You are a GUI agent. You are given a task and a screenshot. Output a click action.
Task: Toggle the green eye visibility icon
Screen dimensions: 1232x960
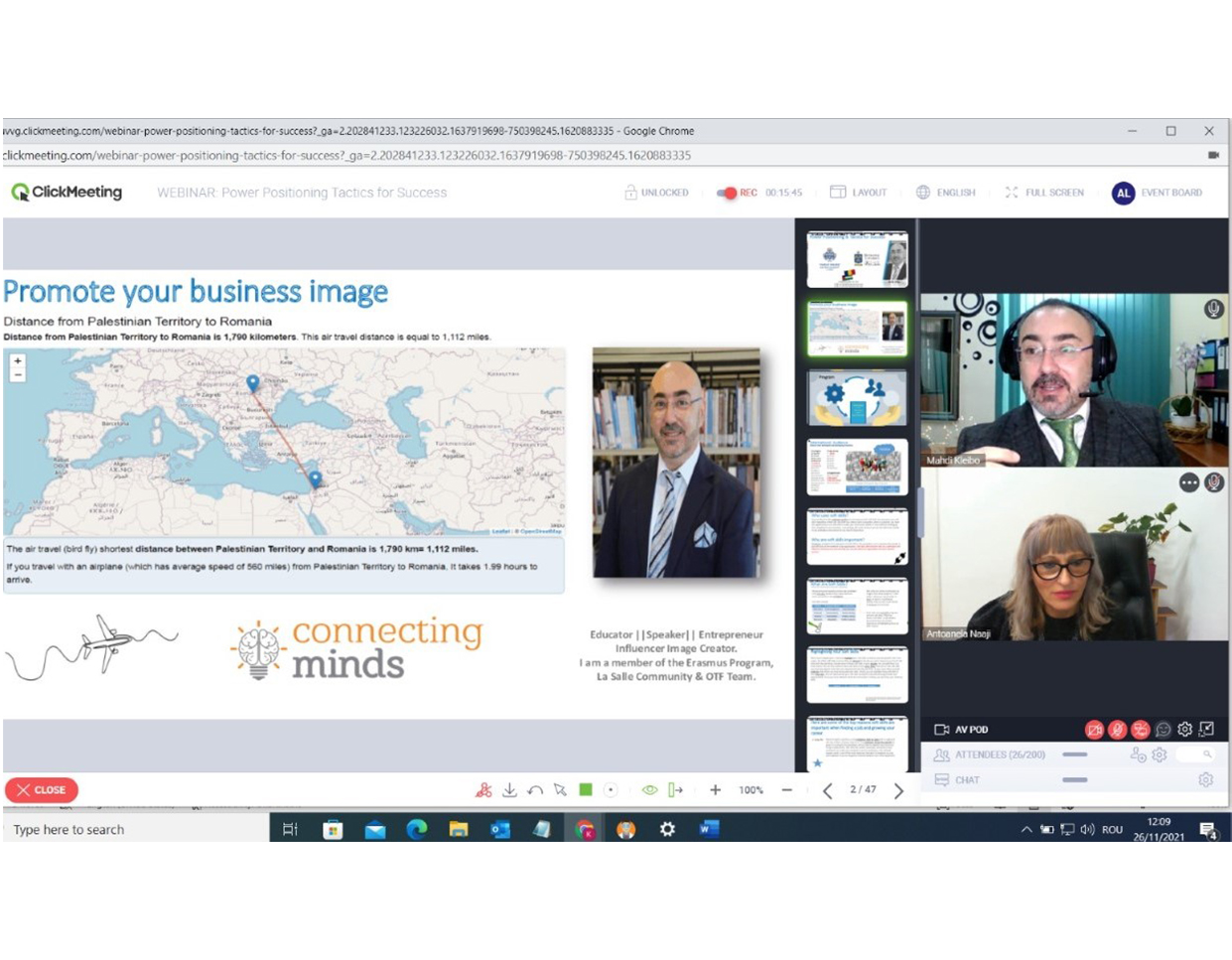point(649,790)
